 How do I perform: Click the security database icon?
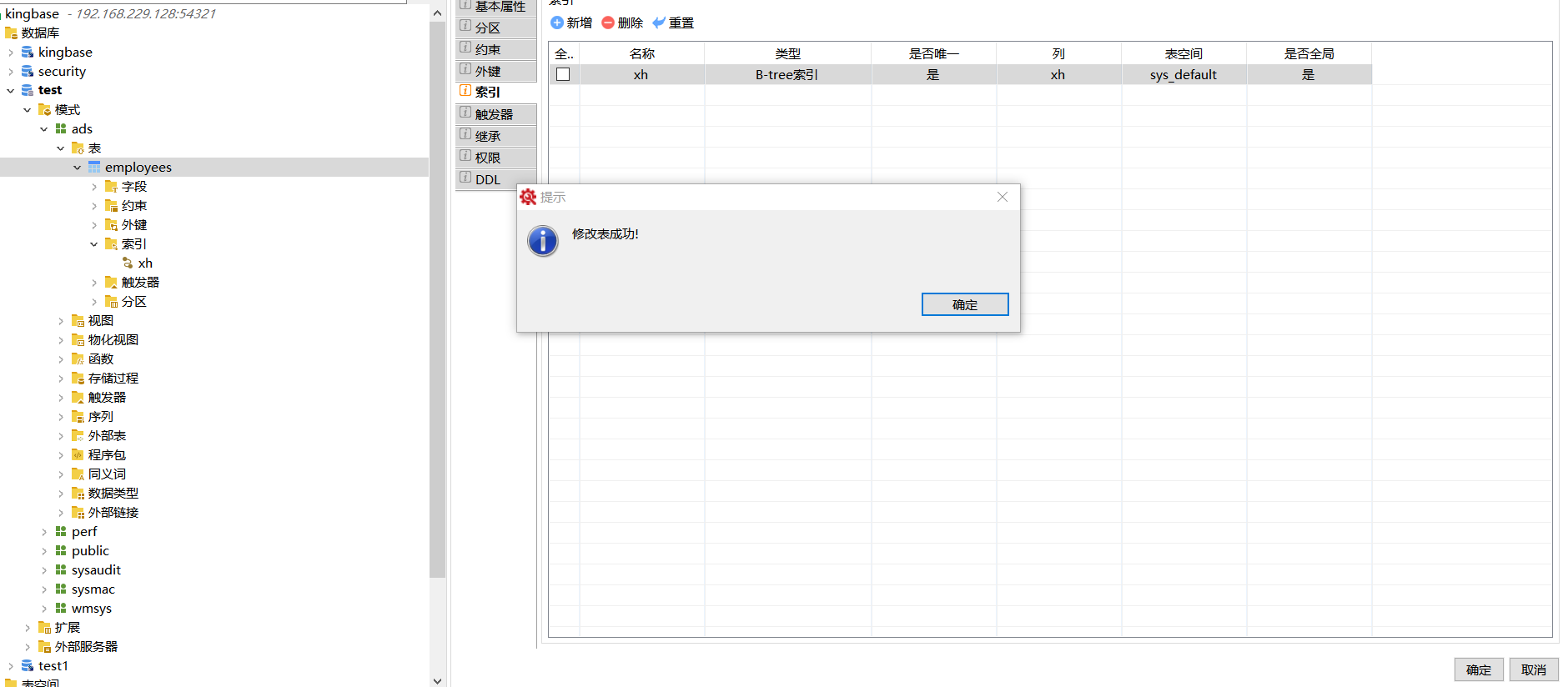pos(28,72)
